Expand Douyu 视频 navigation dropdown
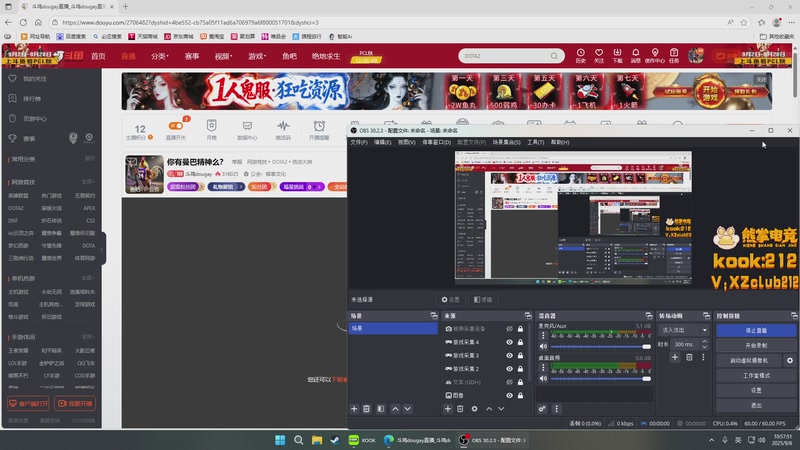Screen dimensions: 800x450 [x=223, y=56]
